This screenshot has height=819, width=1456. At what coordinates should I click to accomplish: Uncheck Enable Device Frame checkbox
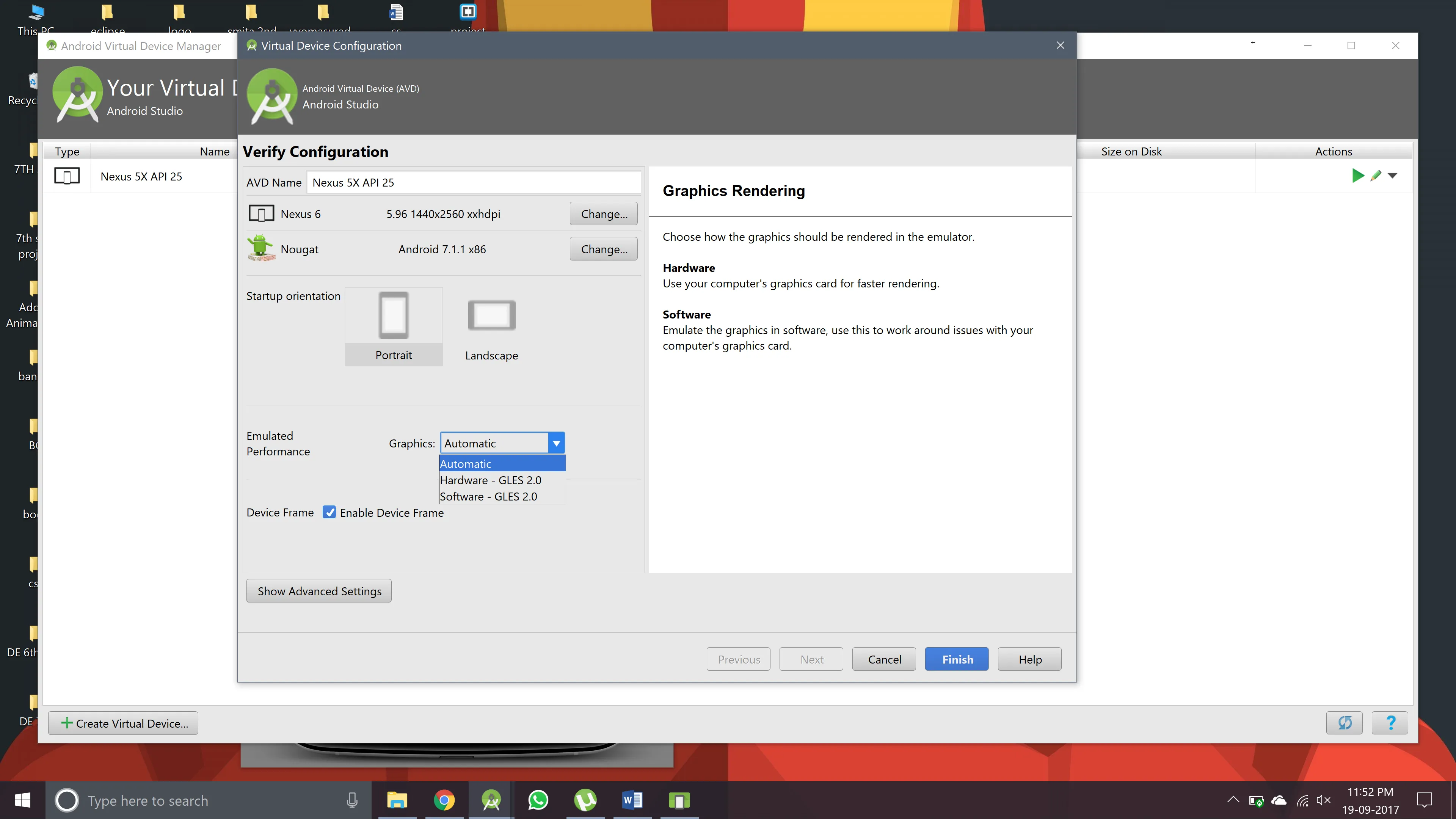point(329,512)
